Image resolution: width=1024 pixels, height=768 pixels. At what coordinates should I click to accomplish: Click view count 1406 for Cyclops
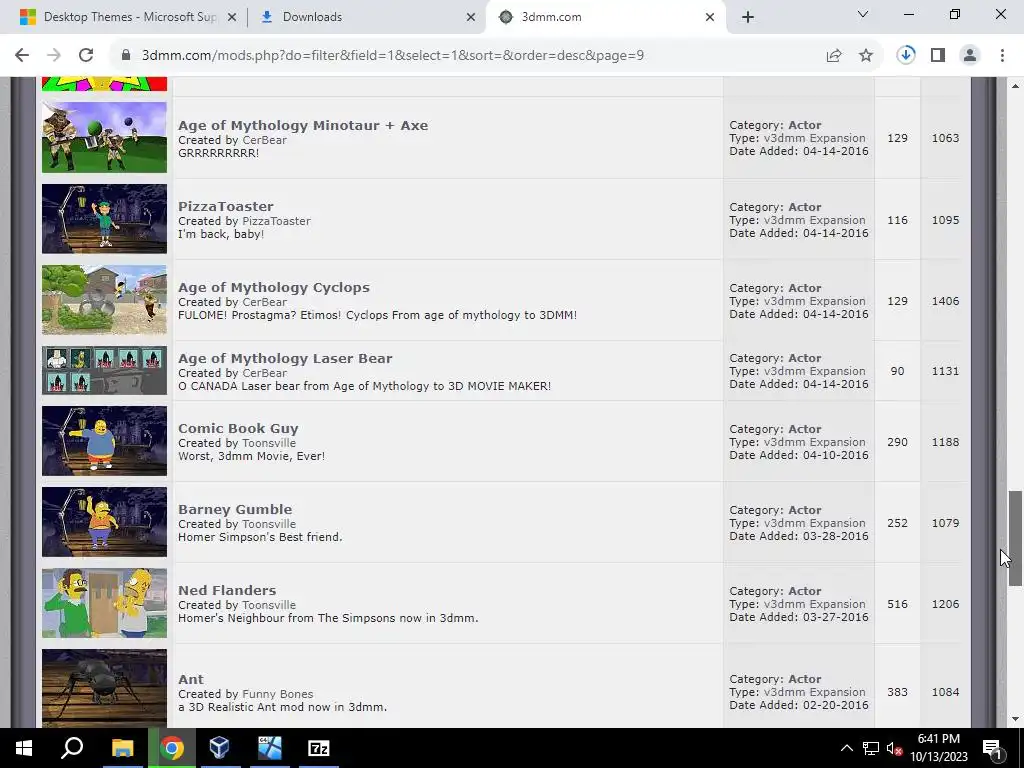tap(946, 301)
